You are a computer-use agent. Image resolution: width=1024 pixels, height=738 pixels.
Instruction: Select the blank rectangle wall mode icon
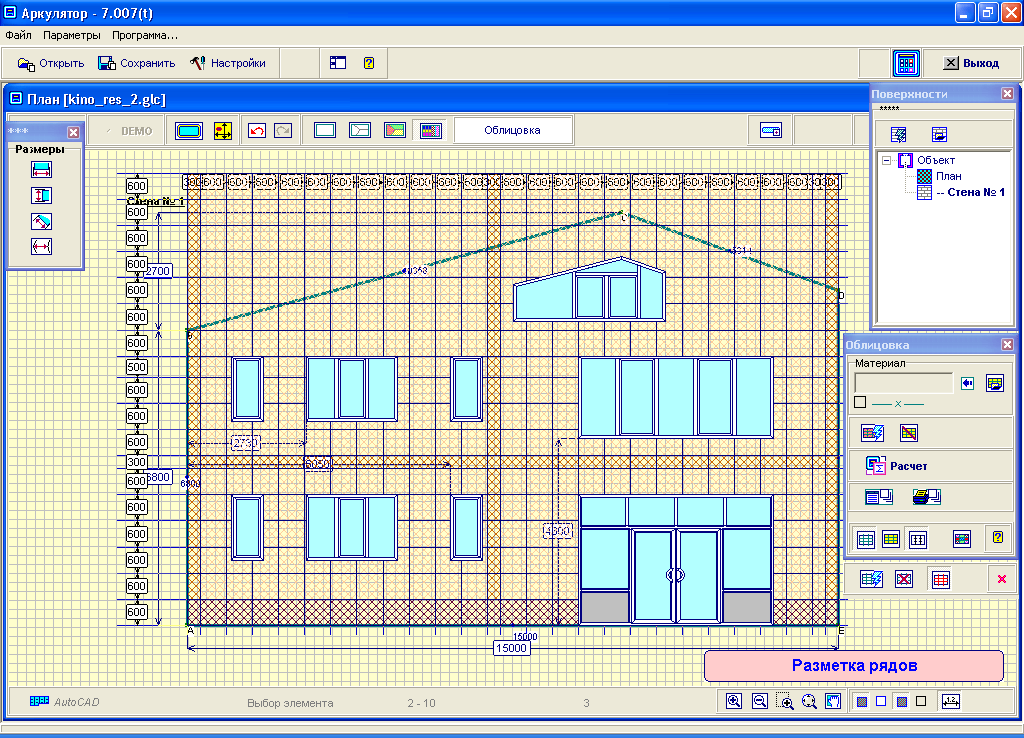tap(325, 130)
